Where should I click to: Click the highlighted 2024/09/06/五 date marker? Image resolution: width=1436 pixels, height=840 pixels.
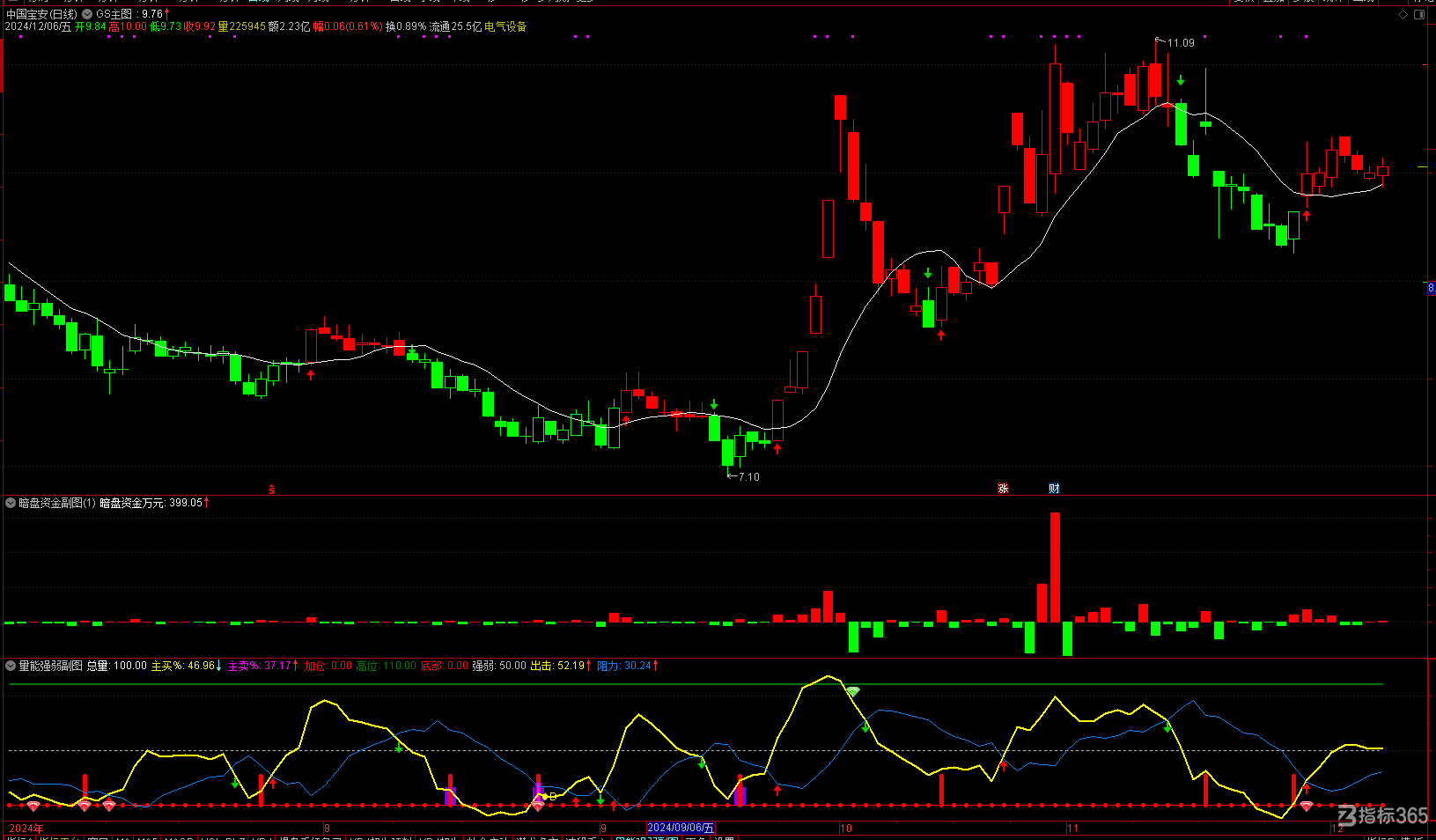point(681,829)
